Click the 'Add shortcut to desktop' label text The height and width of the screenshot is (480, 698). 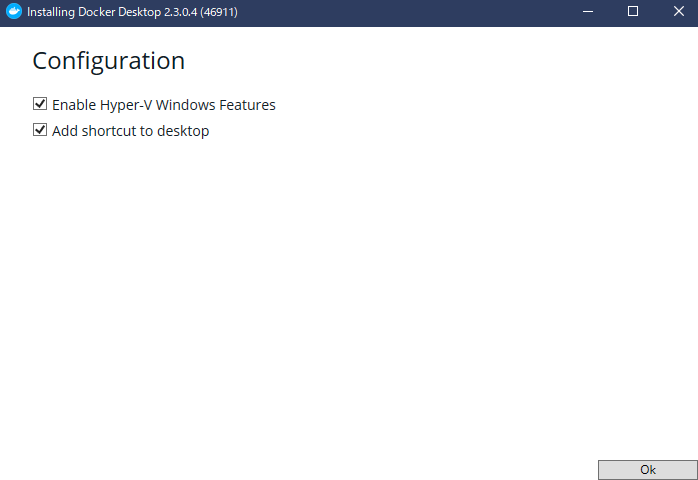[x=130, y=131]
